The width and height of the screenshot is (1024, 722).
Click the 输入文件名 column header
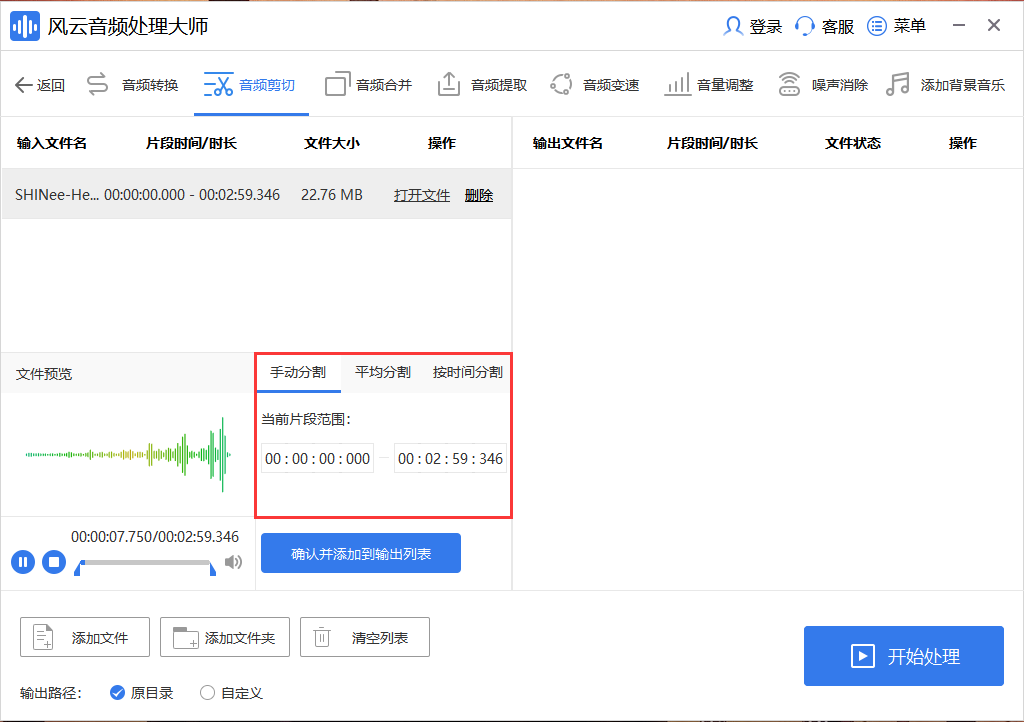[x=52, y=143]
